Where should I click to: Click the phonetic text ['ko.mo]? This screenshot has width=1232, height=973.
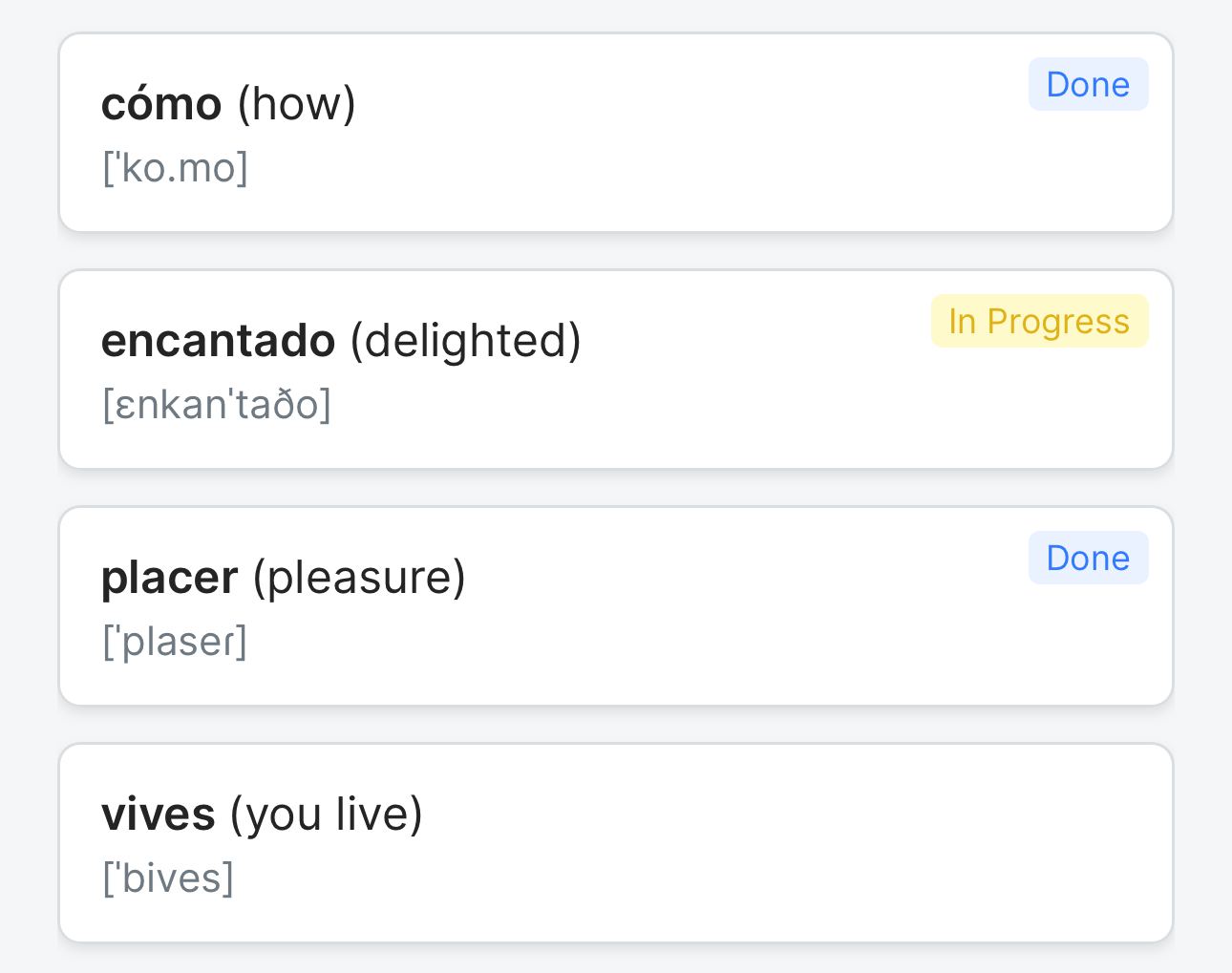(x=175, y=168)
